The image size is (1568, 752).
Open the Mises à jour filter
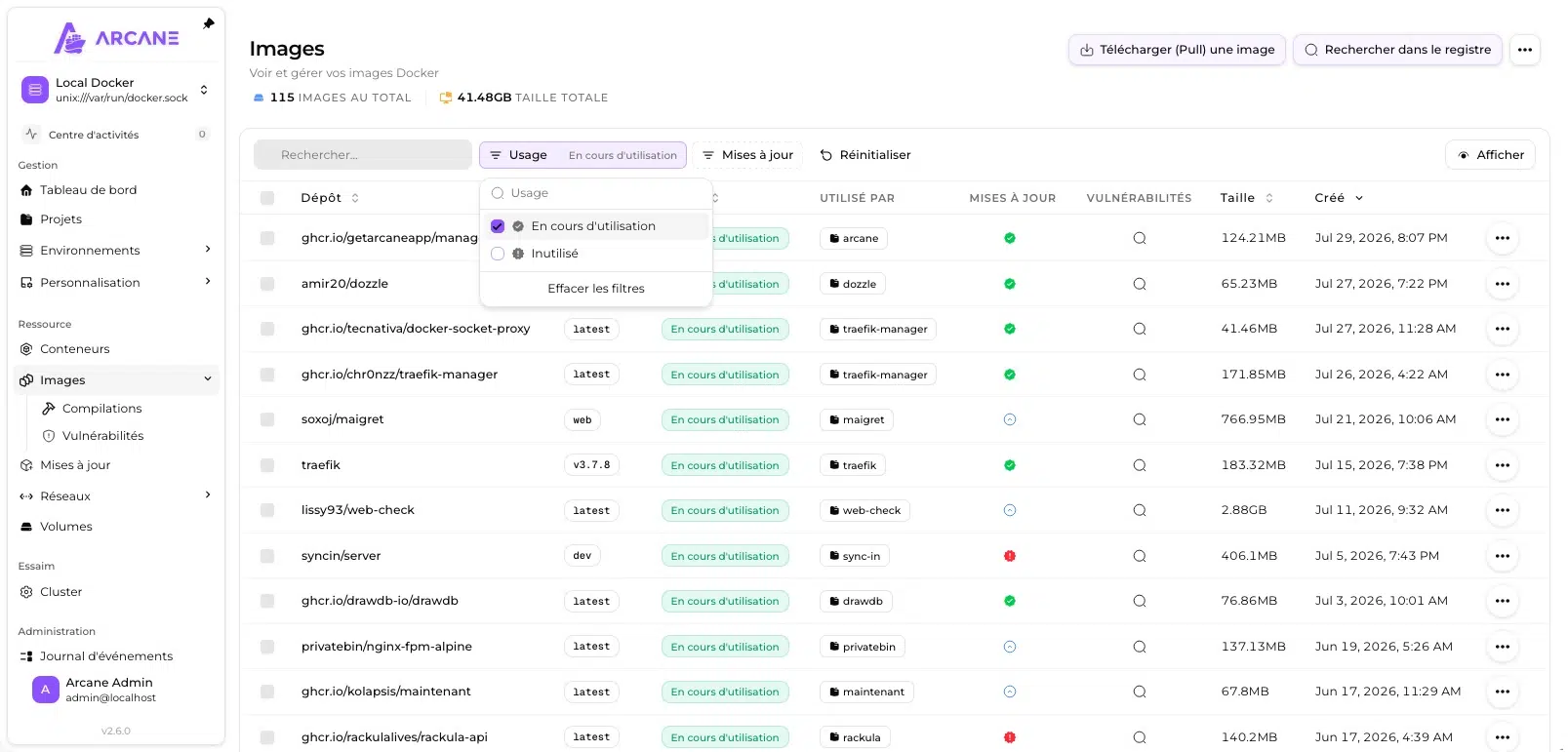click(x=747, y=155)
